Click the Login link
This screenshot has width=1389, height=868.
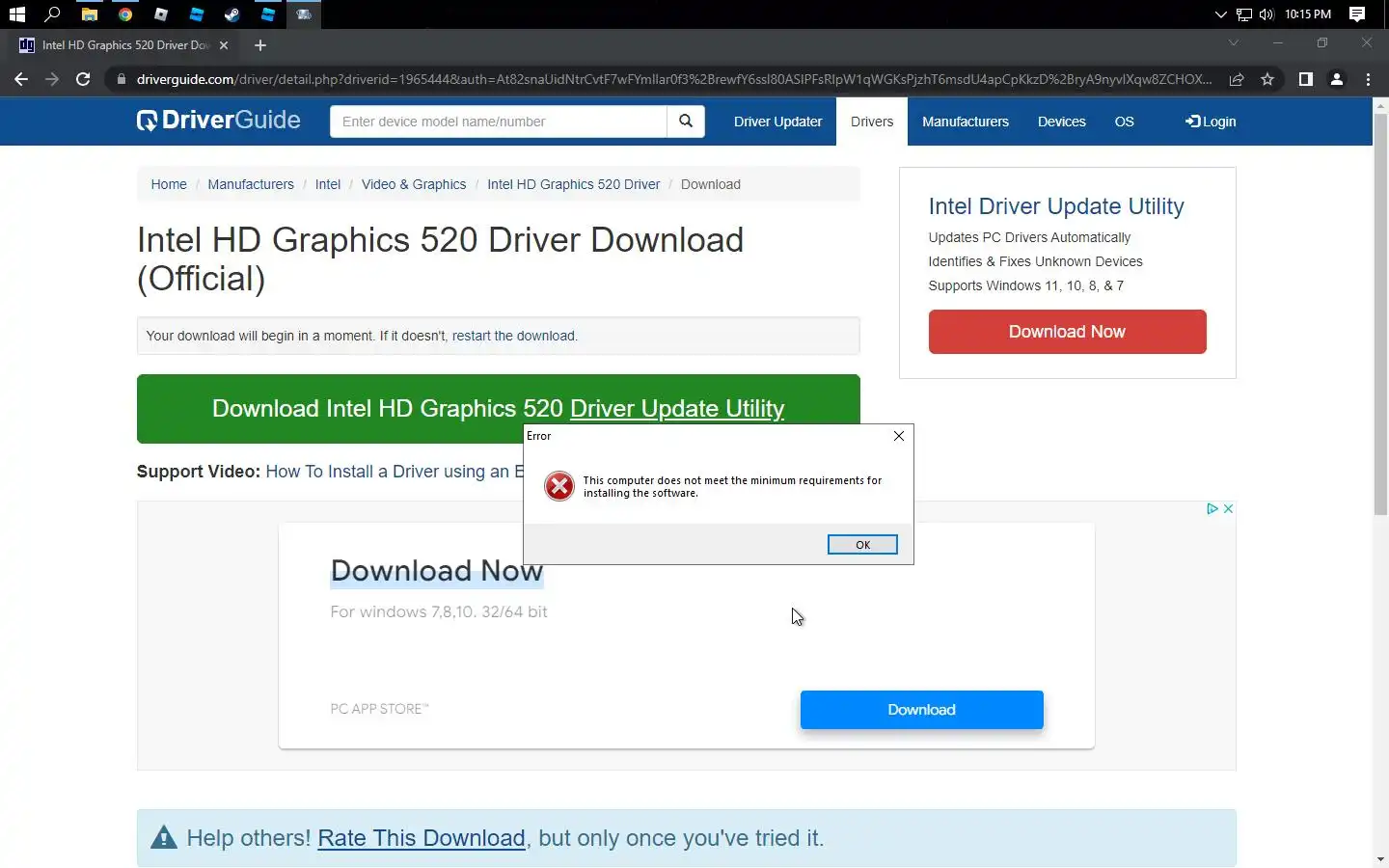point(1211,122)
